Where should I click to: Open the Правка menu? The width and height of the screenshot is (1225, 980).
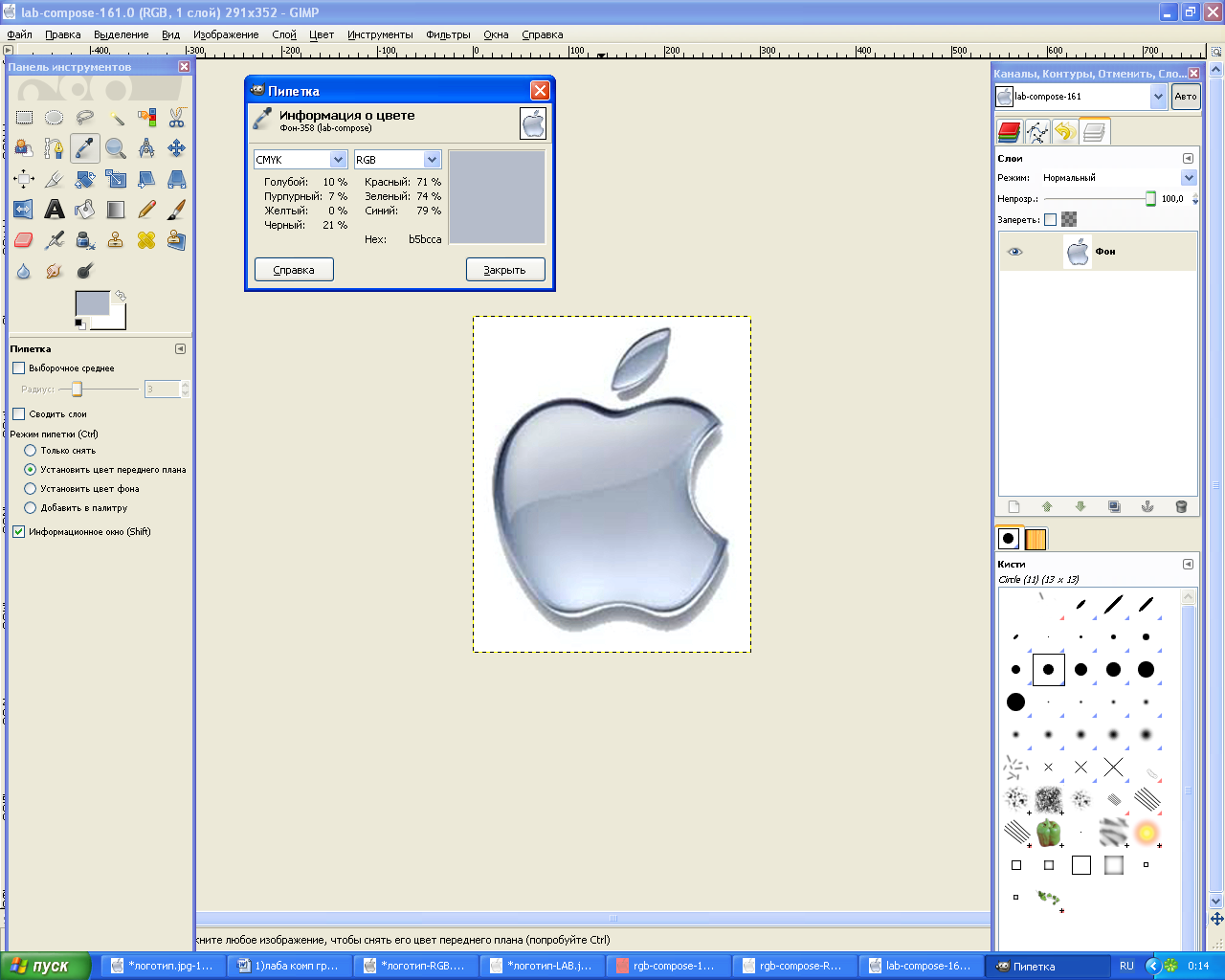click(x=62, y=34)
